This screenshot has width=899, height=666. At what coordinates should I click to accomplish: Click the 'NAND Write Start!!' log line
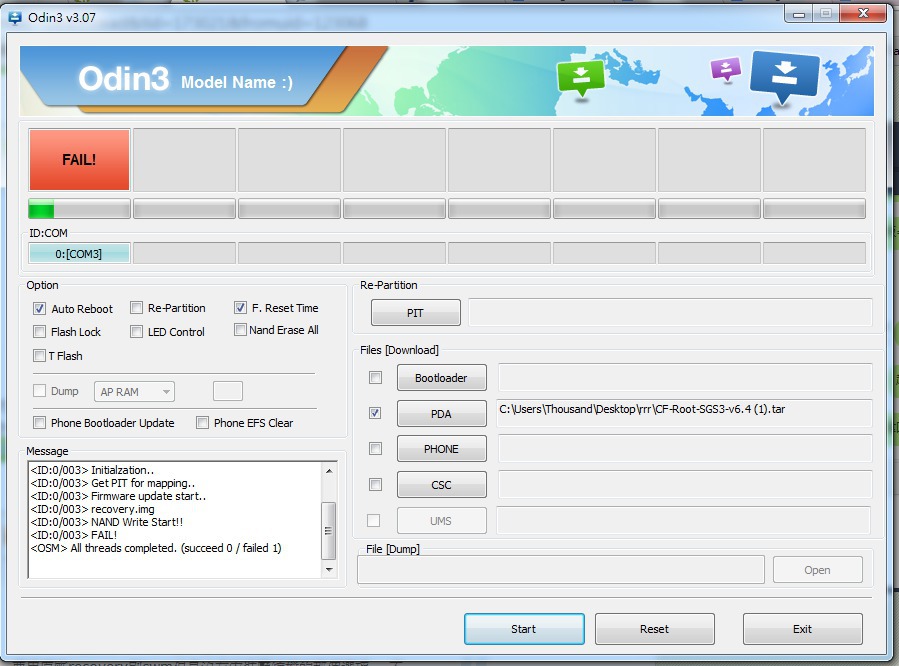[x=107, y=522]
